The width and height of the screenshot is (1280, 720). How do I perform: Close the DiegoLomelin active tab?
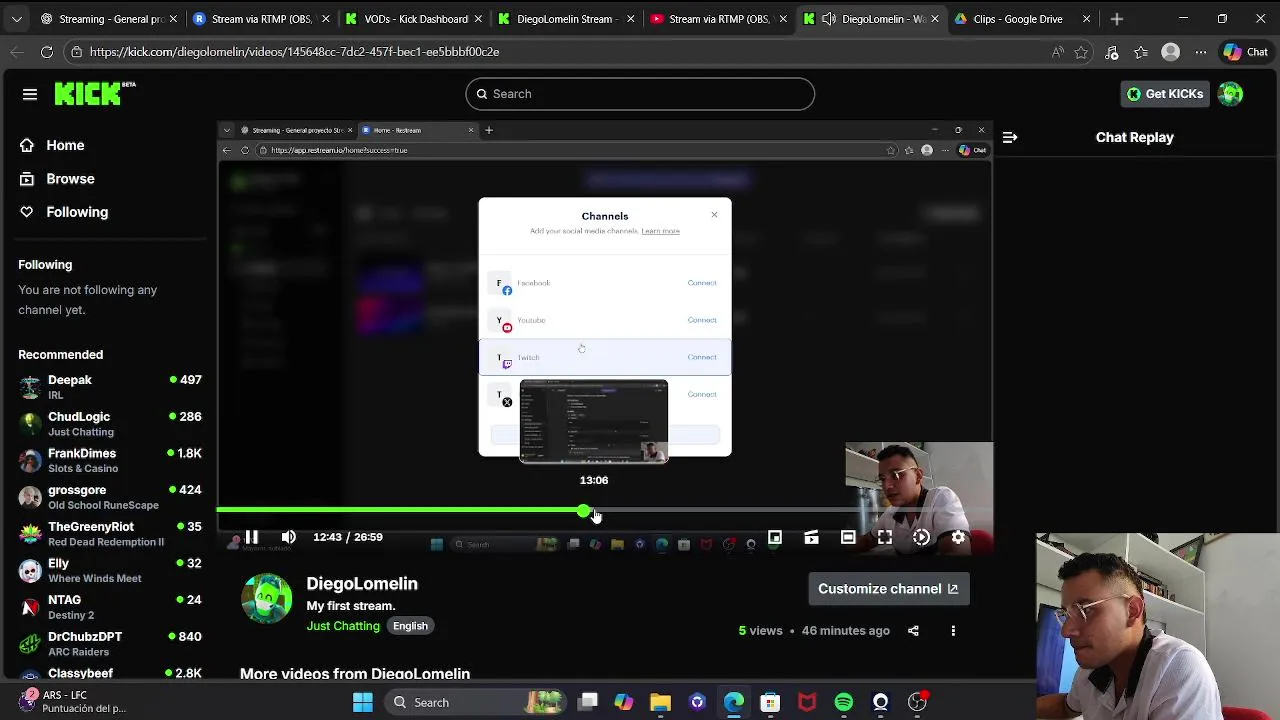click(x=935, y=18)
